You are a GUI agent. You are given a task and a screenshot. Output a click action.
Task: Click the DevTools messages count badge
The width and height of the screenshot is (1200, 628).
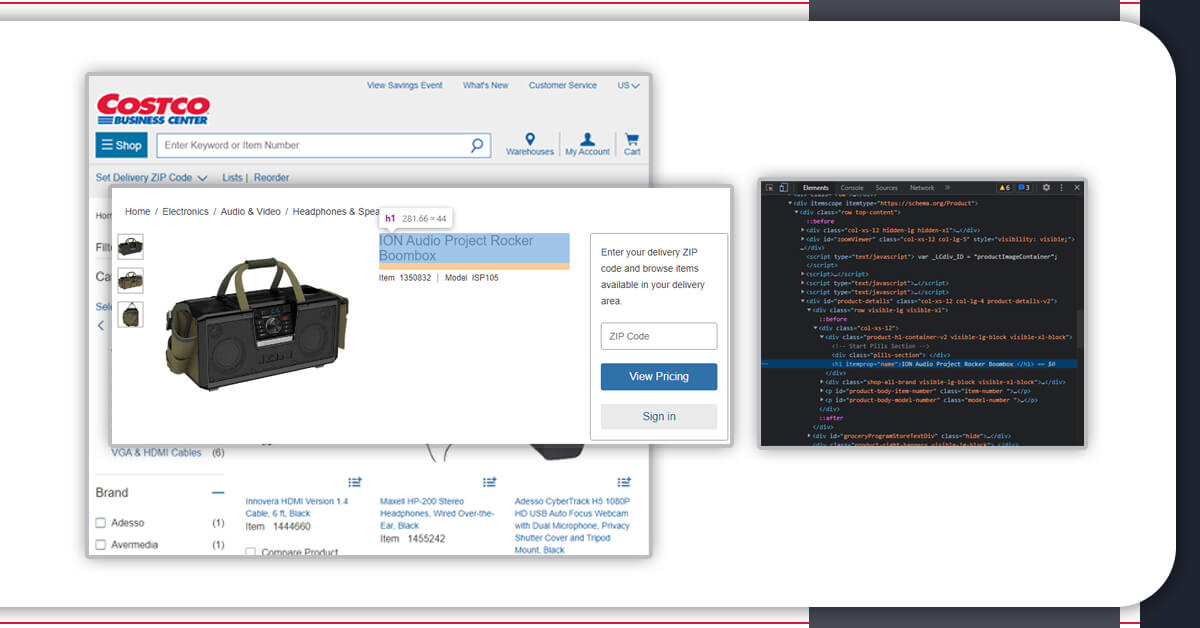[x=1024, y=187]
